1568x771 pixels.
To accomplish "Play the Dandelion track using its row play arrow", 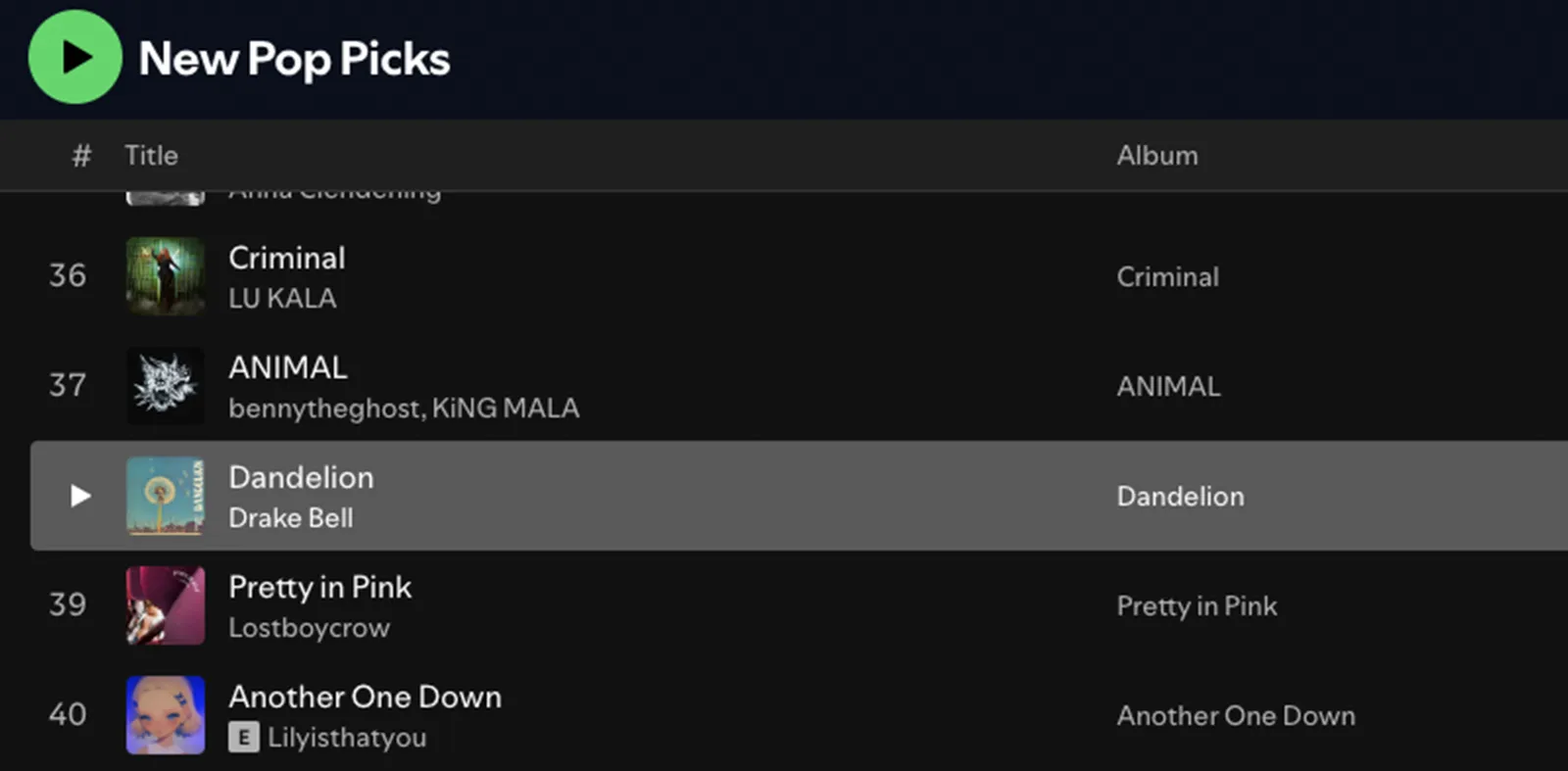I will click(x=80, y=496).
